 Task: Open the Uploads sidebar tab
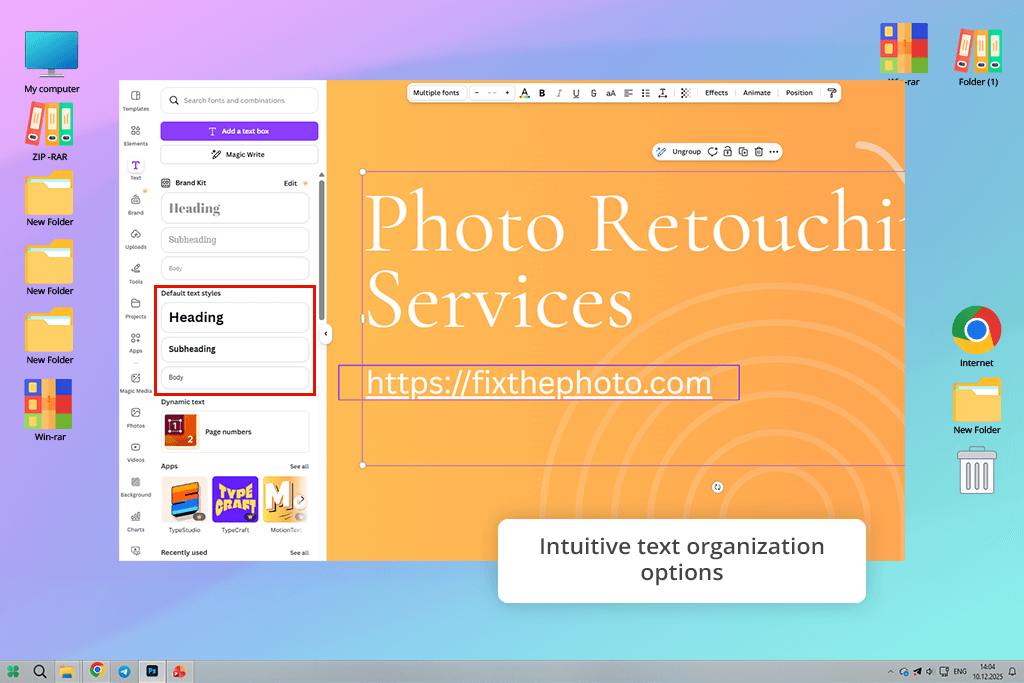[136, 238]
